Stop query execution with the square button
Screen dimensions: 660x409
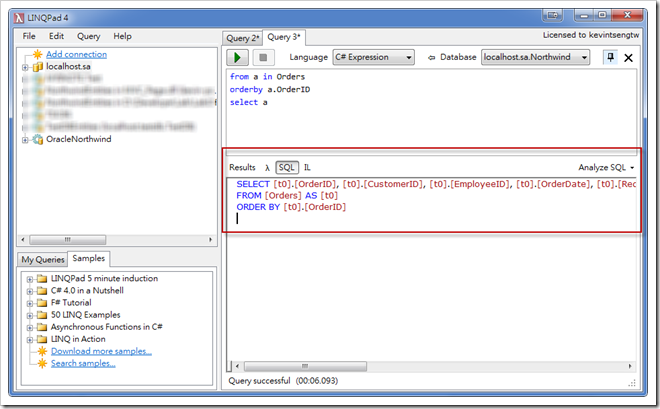(263, 57)
